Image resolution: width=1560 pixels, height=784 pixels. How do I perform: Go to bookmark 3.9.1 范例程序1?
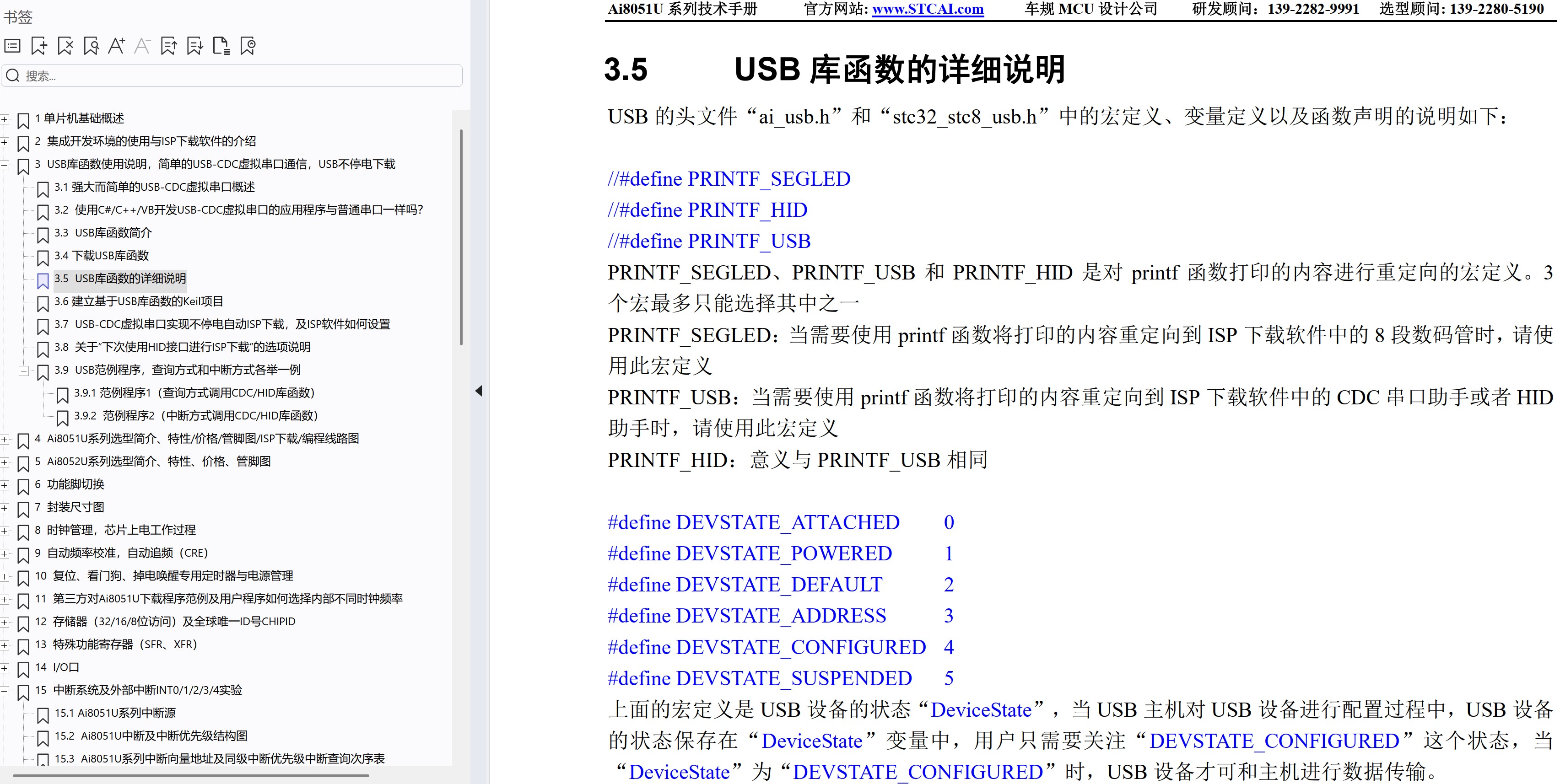tap(194, 393)
